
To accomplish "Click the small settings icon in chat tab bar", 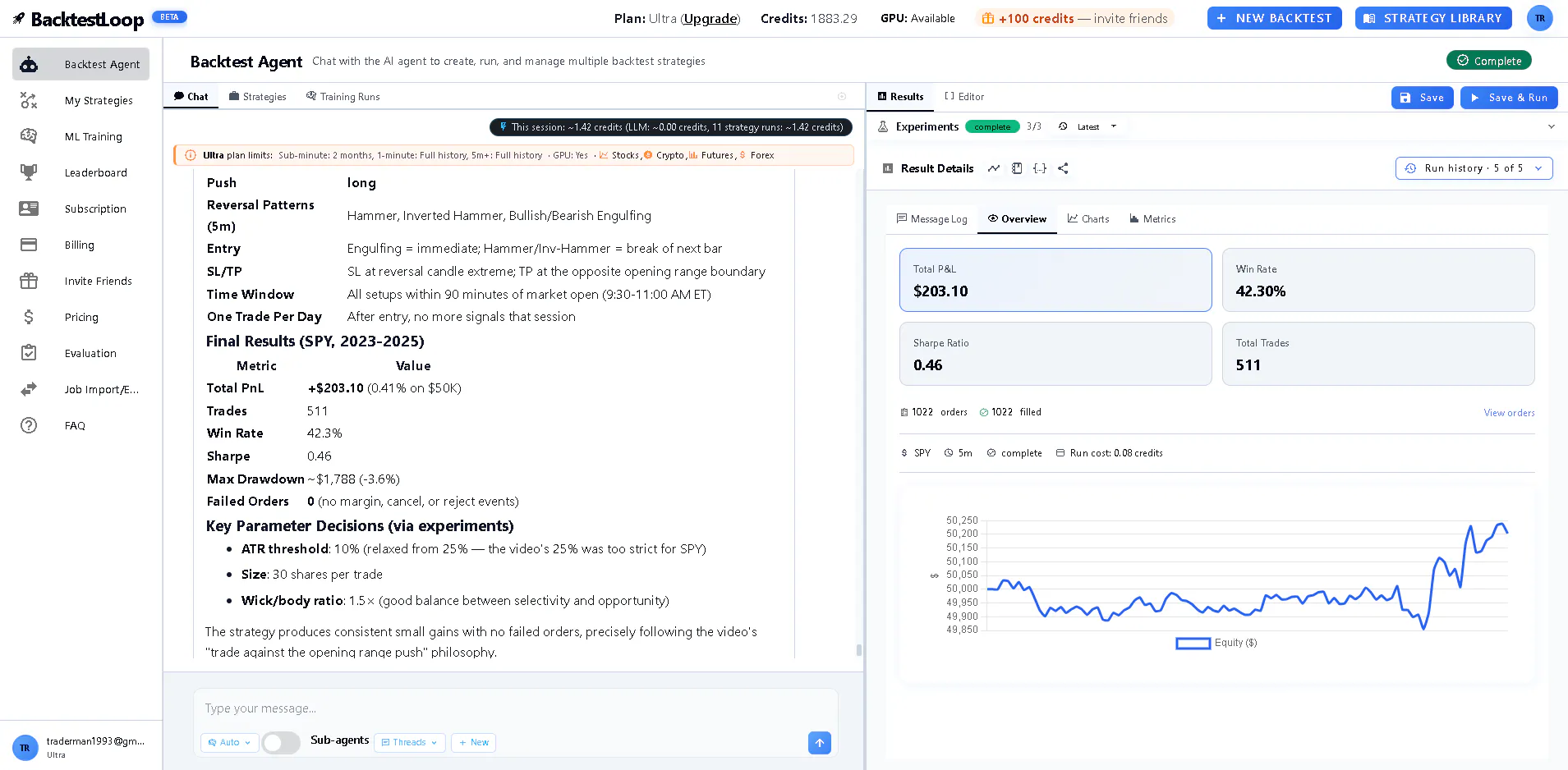I will 842,96.
